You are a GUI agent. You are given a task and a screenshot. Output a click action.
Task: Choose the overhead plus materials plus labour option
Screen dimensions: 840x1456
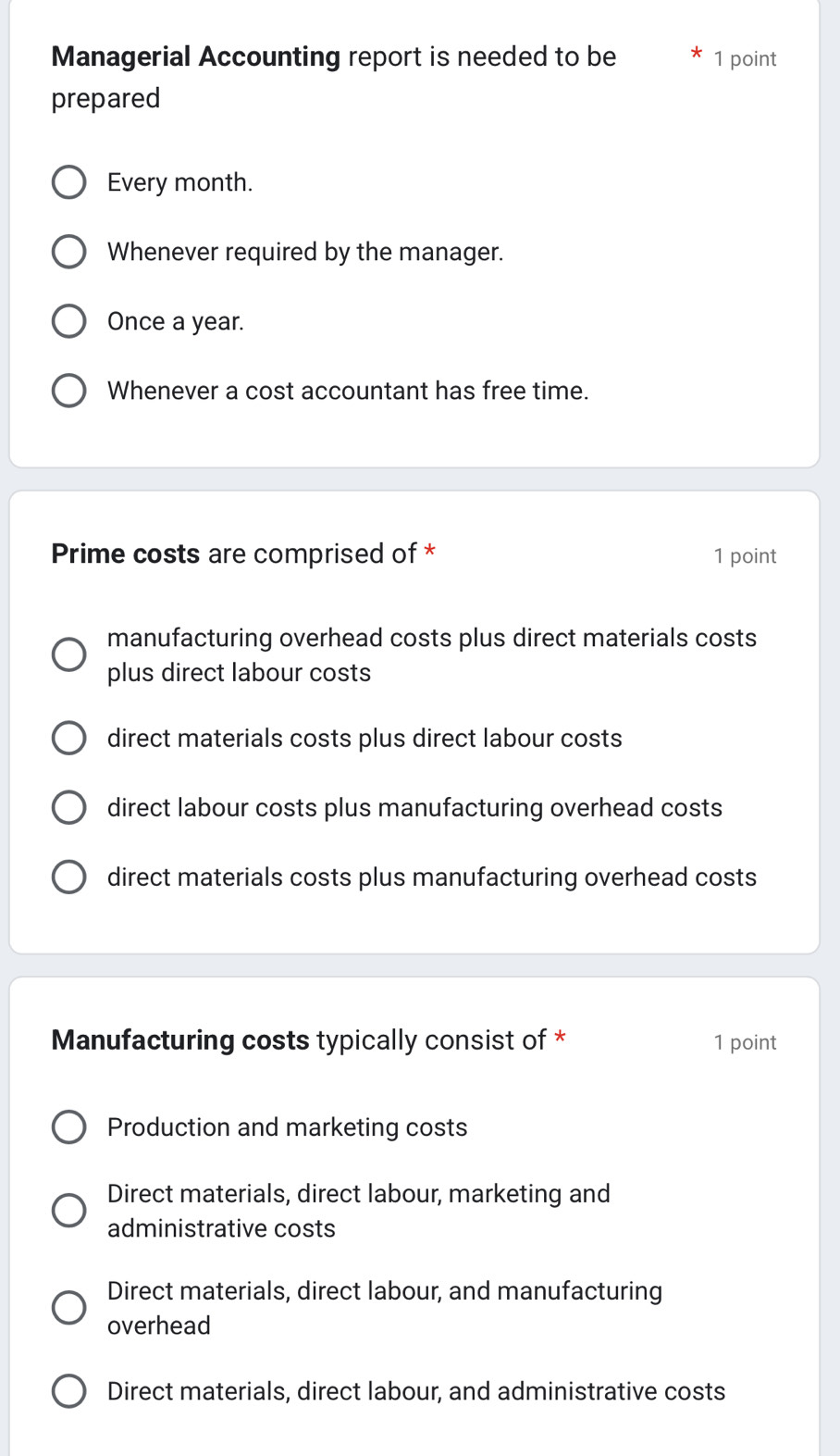coord(69,654)
